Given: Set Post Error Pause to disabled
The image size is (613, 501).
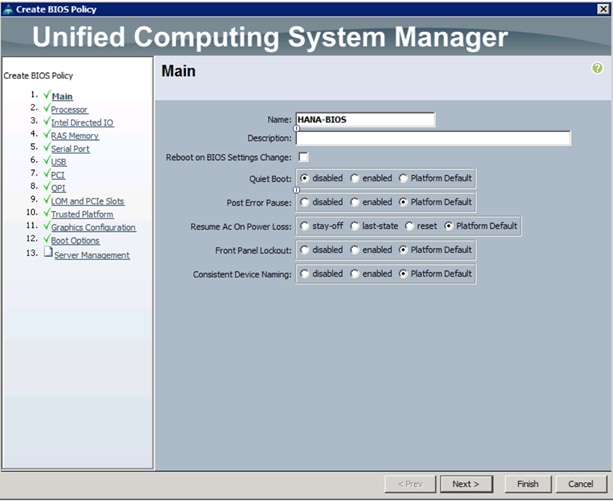Looking at the screenshot, I should tap(304, 202).
